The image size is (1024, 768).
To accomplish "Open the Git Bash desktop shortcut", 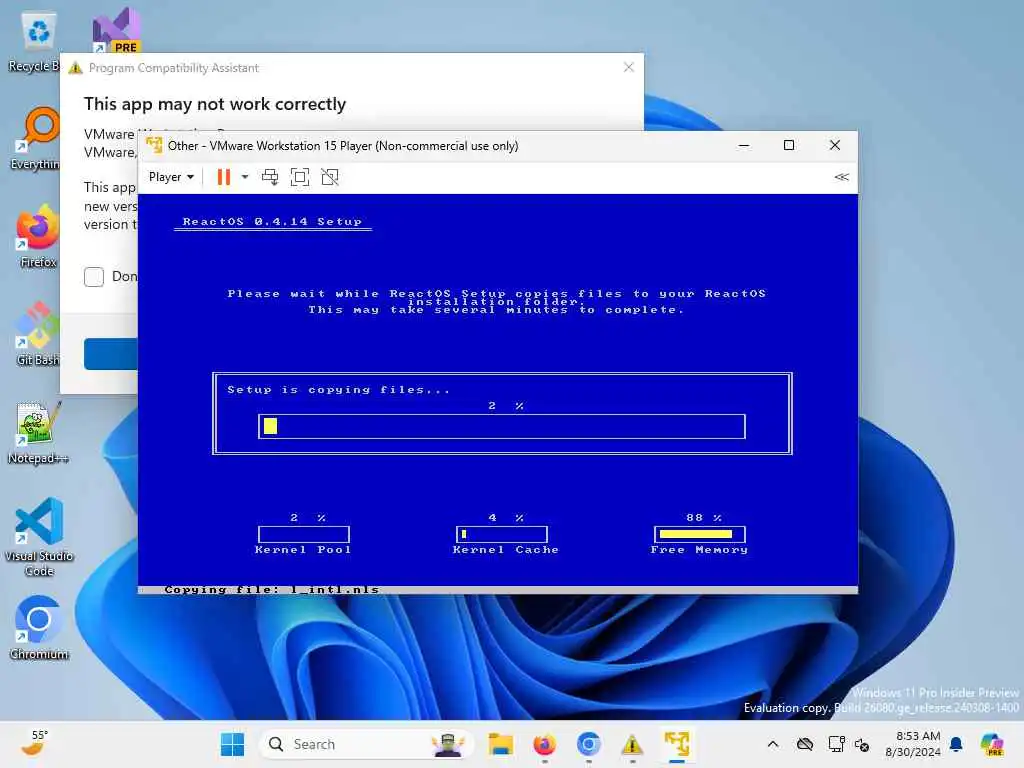I will pos(37,334).
